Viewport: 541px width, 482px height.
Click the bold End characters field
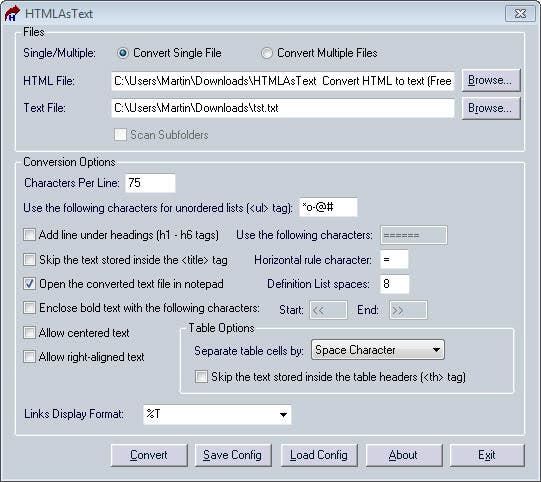408,310
